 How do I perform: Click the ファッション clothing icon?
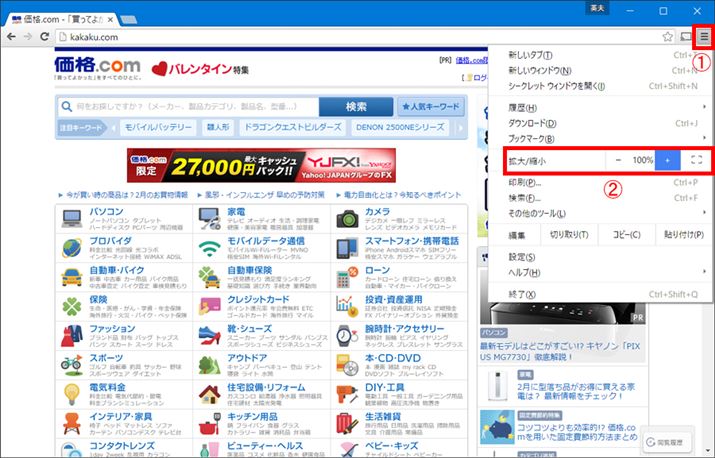pyautogui.click(x=72, y=336)
